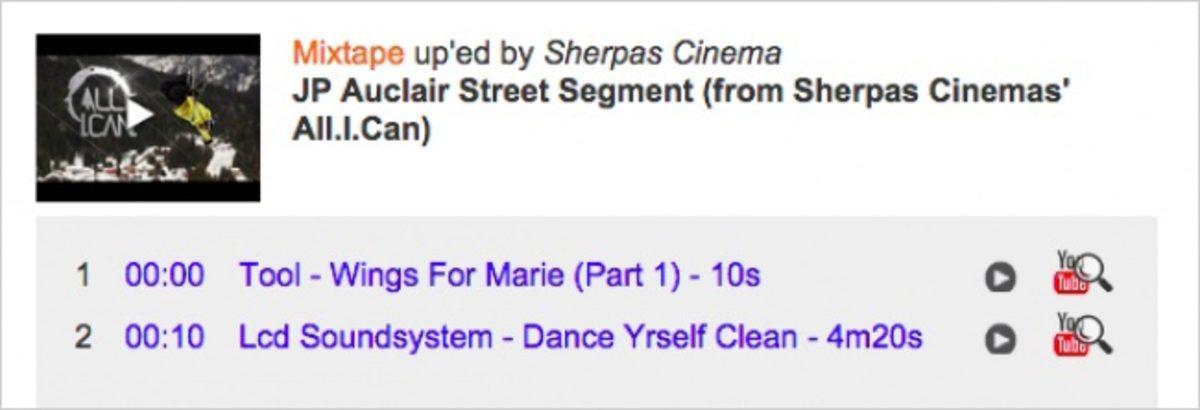Click the 4m20s duration of the second track
The height and width of the screenshot is (410, 1200).
coord(874,337)
